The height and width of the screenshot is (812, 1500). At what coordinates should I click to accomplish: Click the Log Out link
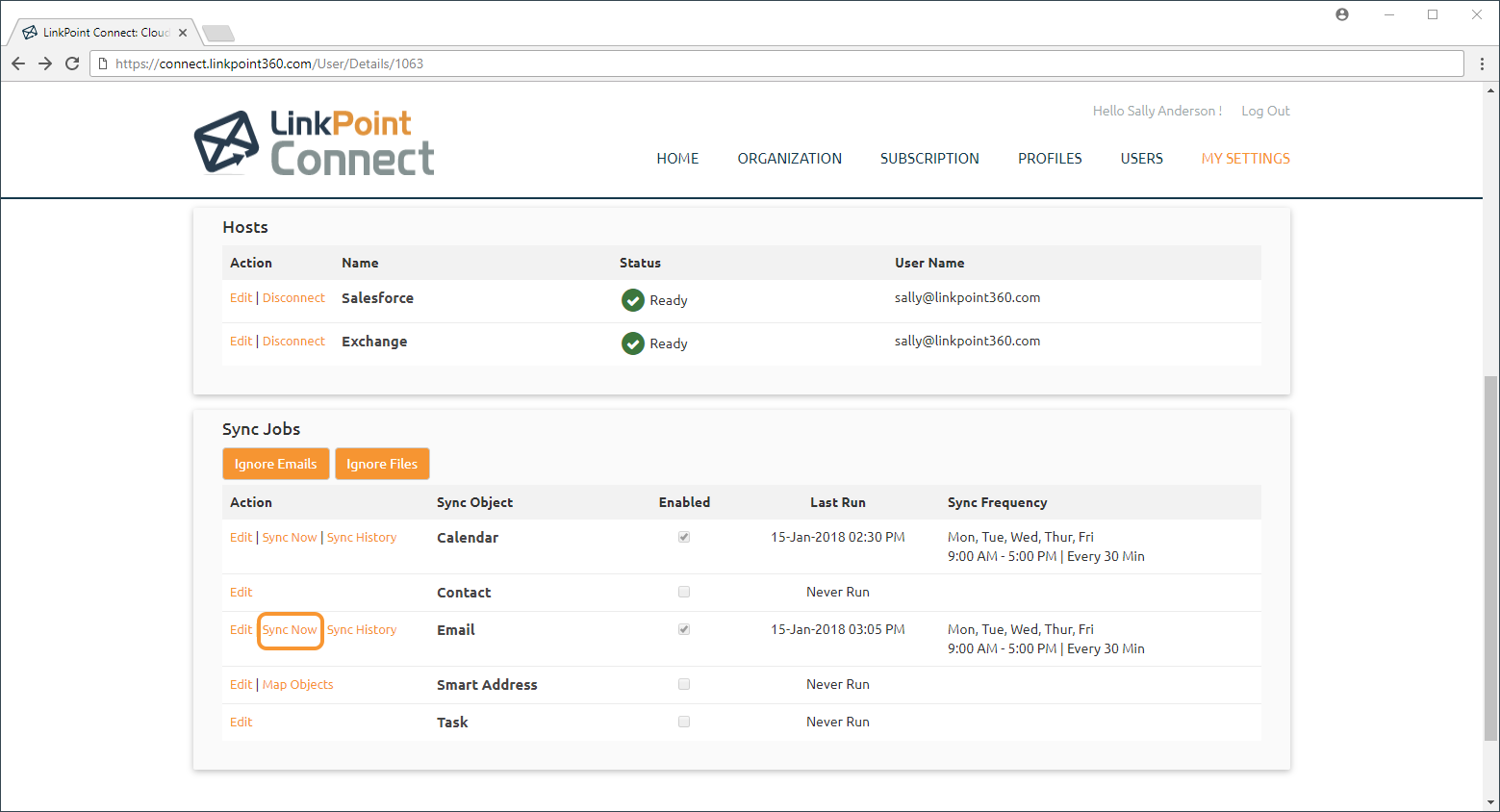coord(1265,111)
